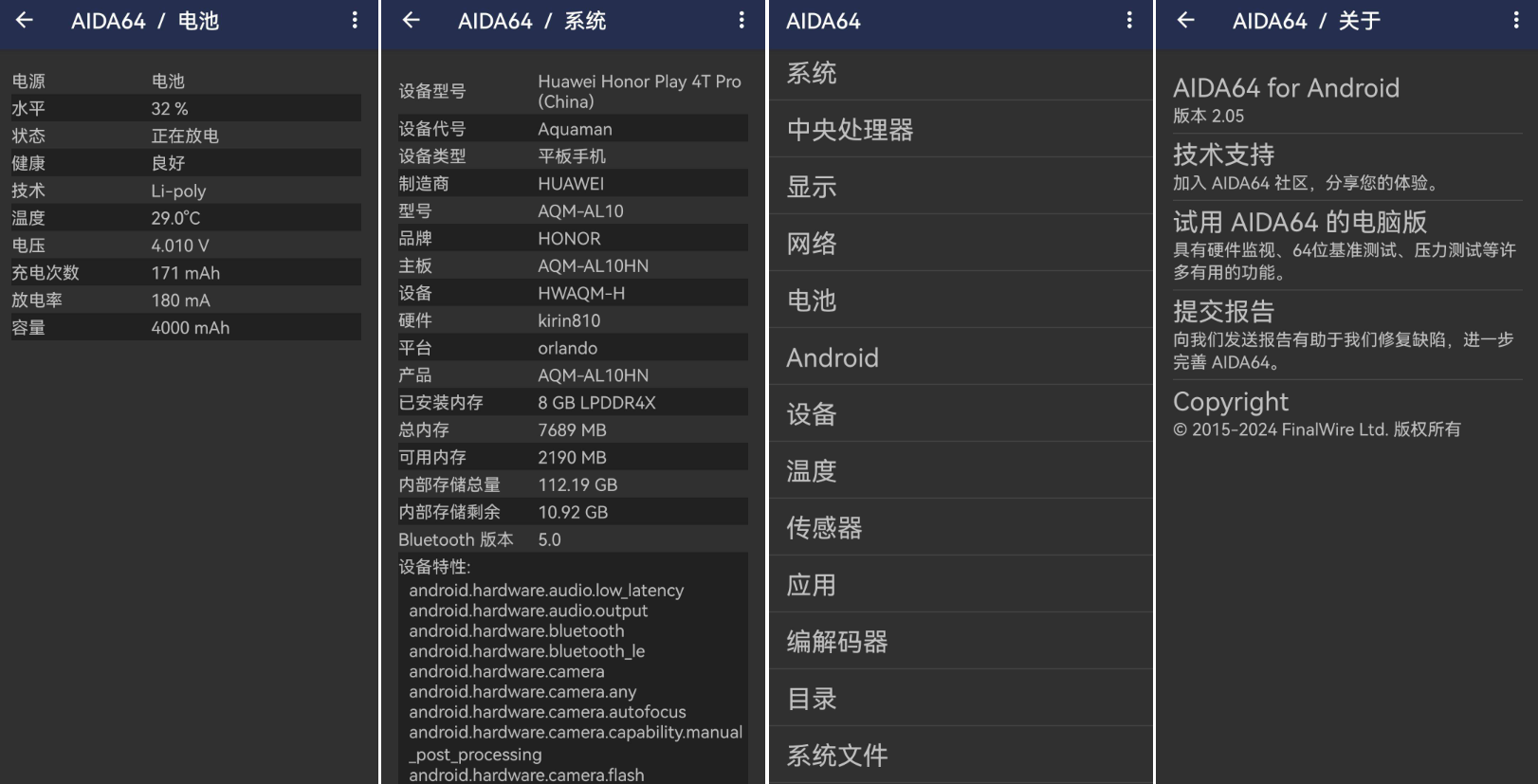Go back from the 电池 screen
Screen dimensions: 1538x784
click(x=25, y=20)
